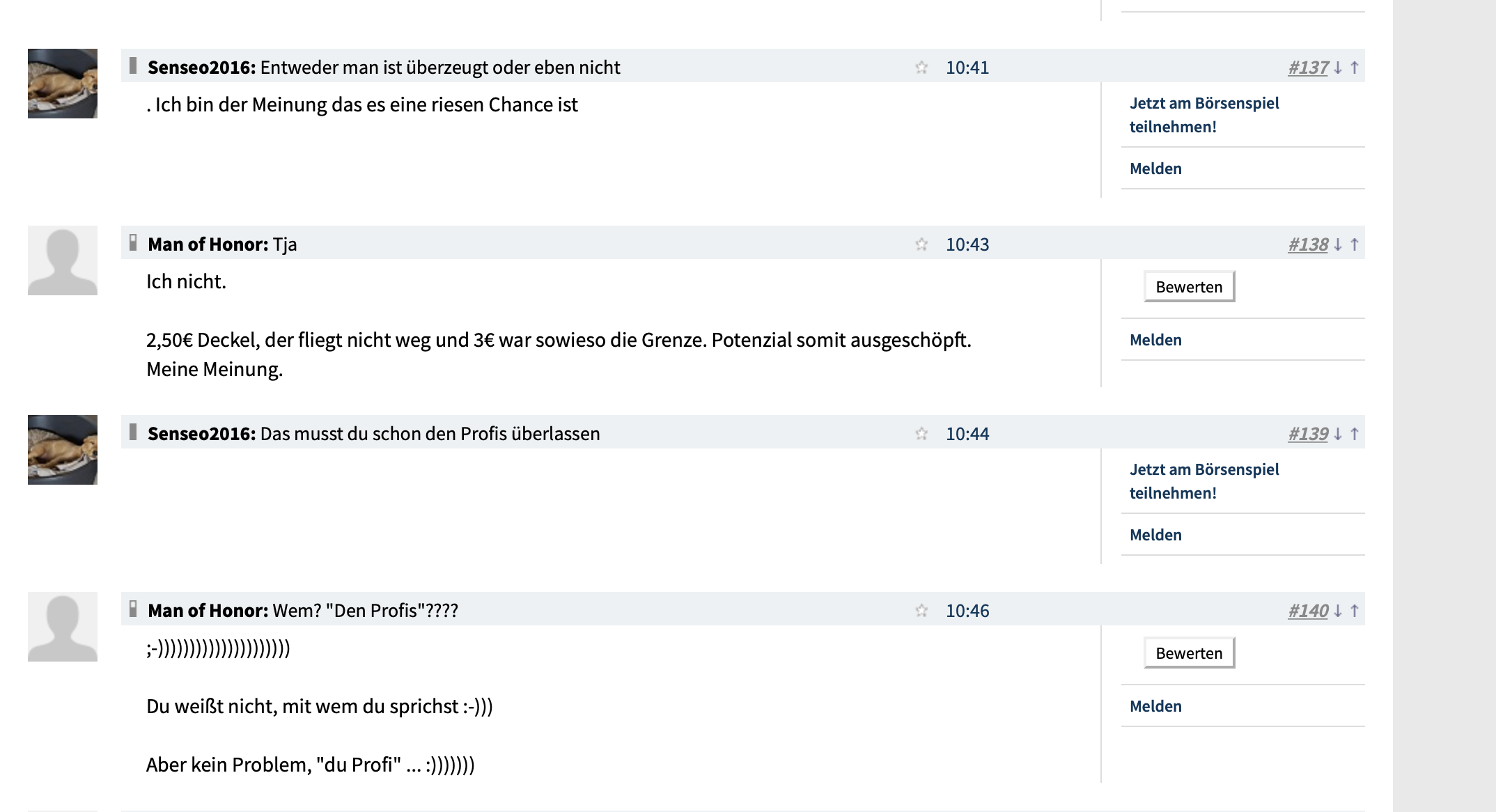Screen dimensions: 1496x812
Task: Jump to next post from #138 down arrow
Action: (x=1338, y=244)
